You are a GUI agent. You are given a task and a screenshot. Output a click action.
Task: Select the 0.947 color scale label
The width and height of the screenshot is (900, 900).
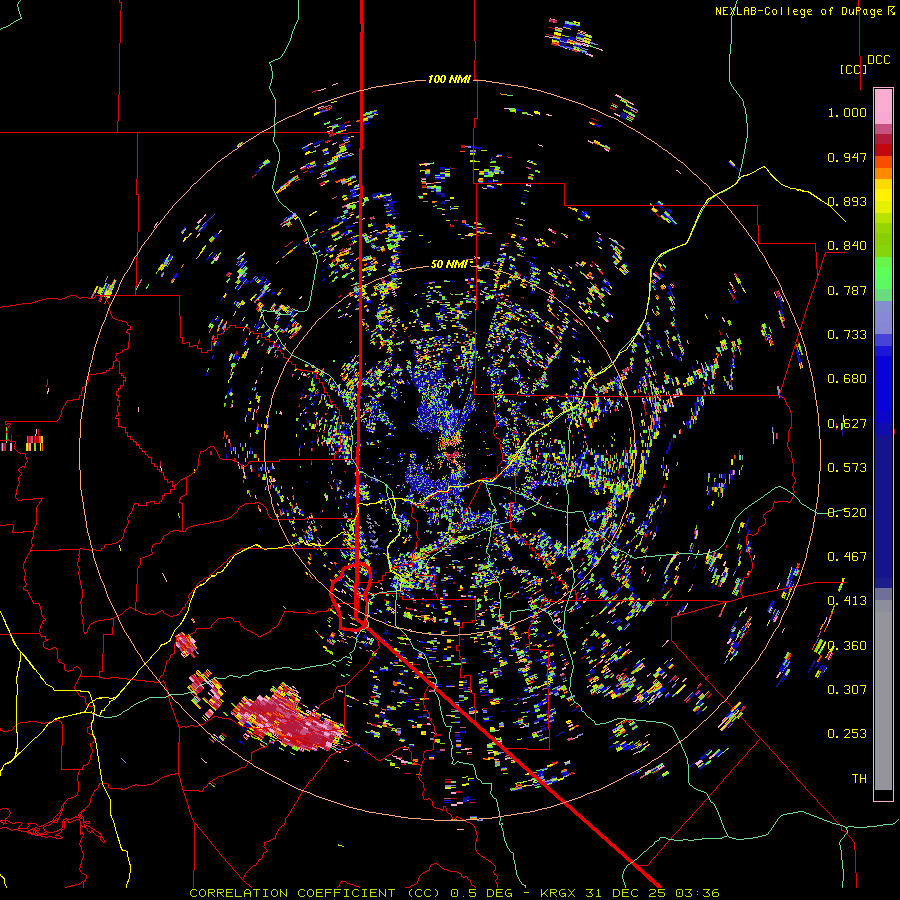(x=847, y=157)
